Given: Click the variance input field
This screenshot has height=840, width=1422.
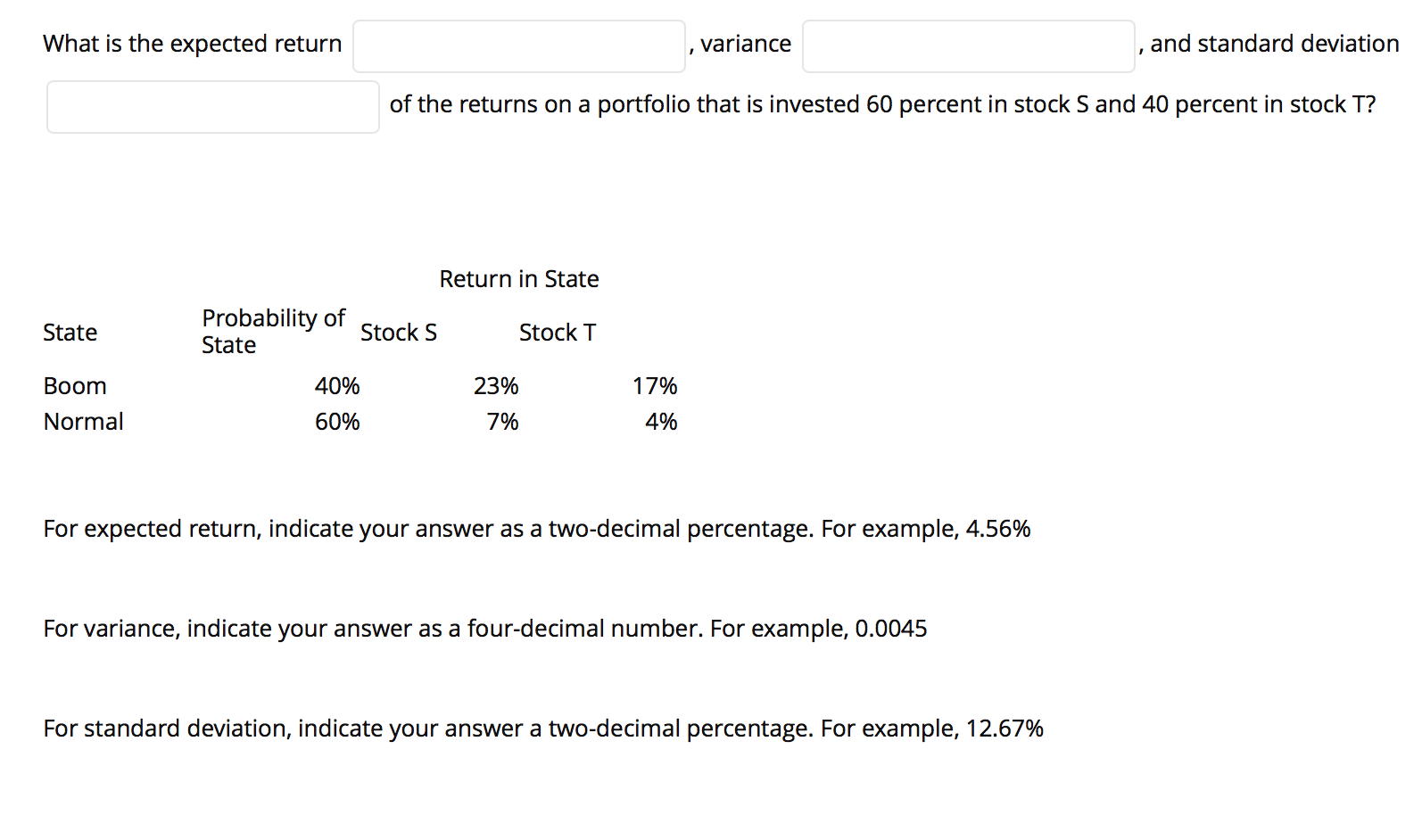Looking at the screenshot, I should [968, 45].
